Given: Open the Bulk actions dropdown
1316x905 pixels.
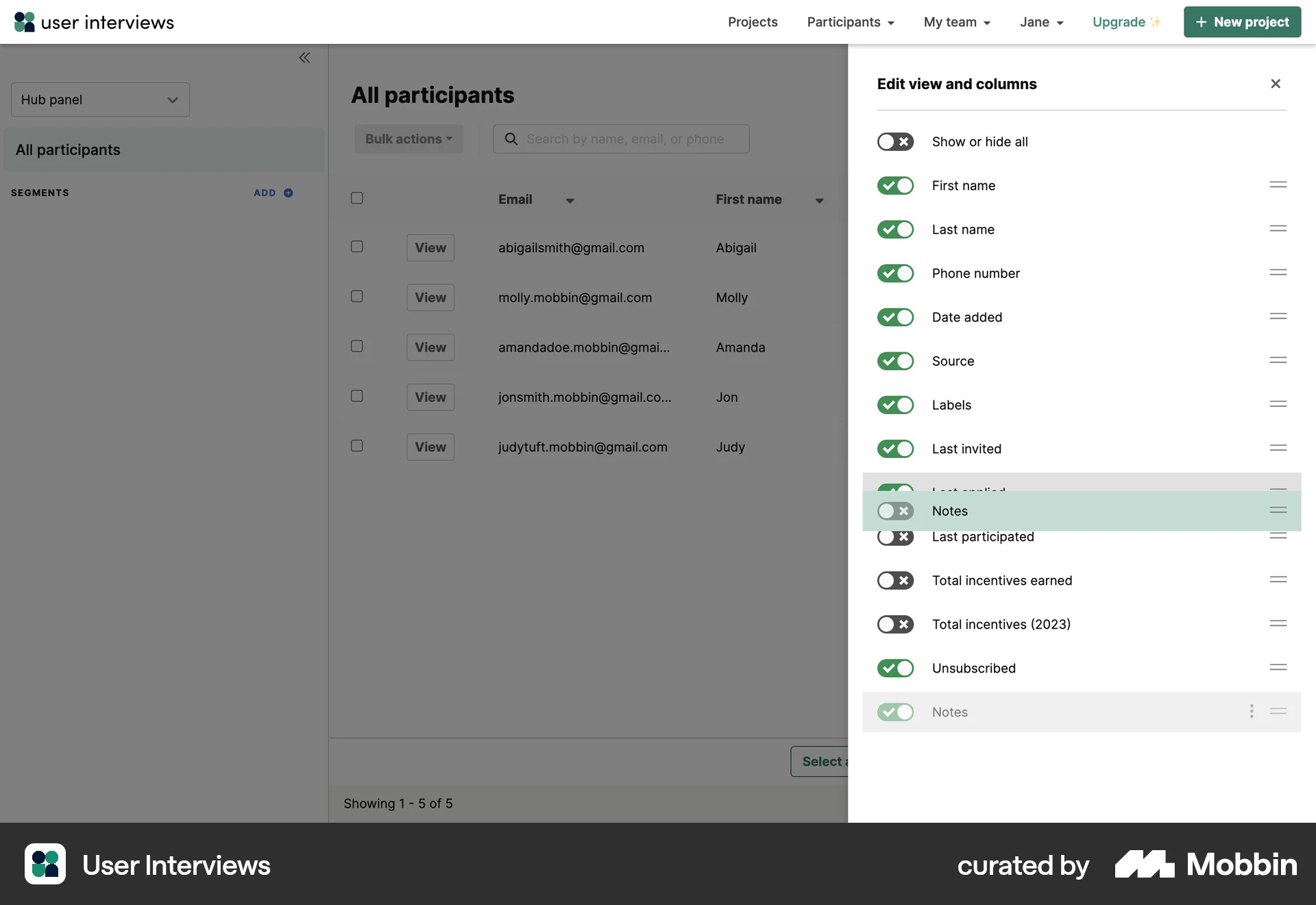Looking at the screenshot, I should 409,138.
